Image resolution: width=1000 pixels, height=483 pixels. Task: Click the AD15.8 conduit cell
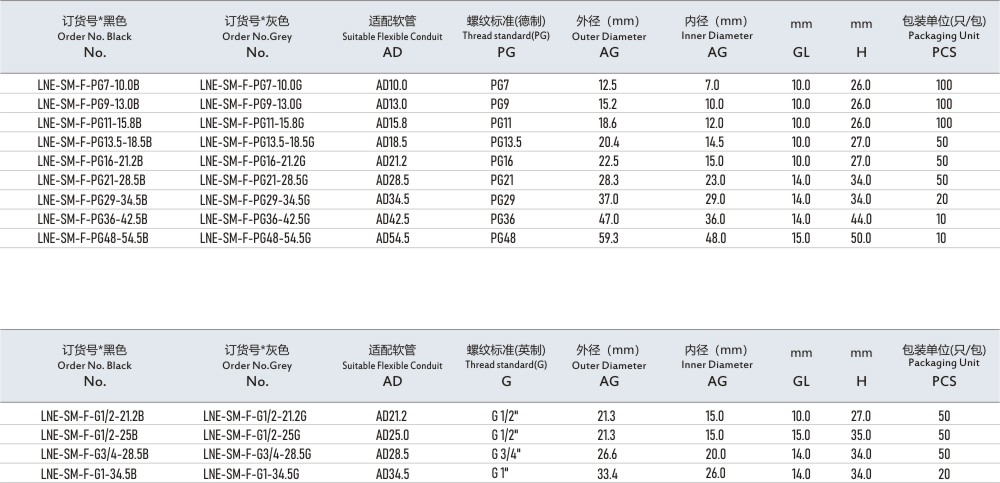392,123
